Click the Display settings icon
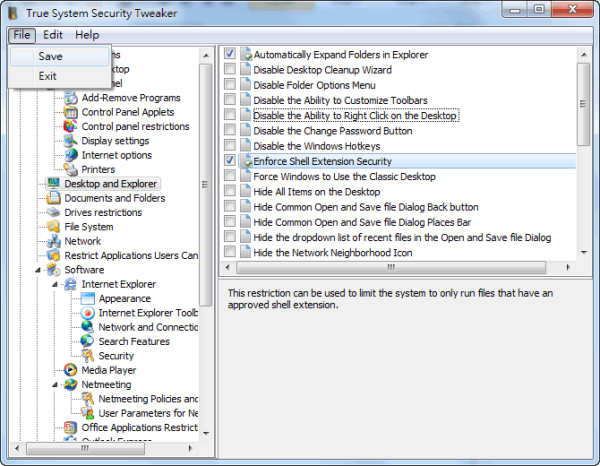Screen dimensions: 600x466 click(x=72, y=141)
